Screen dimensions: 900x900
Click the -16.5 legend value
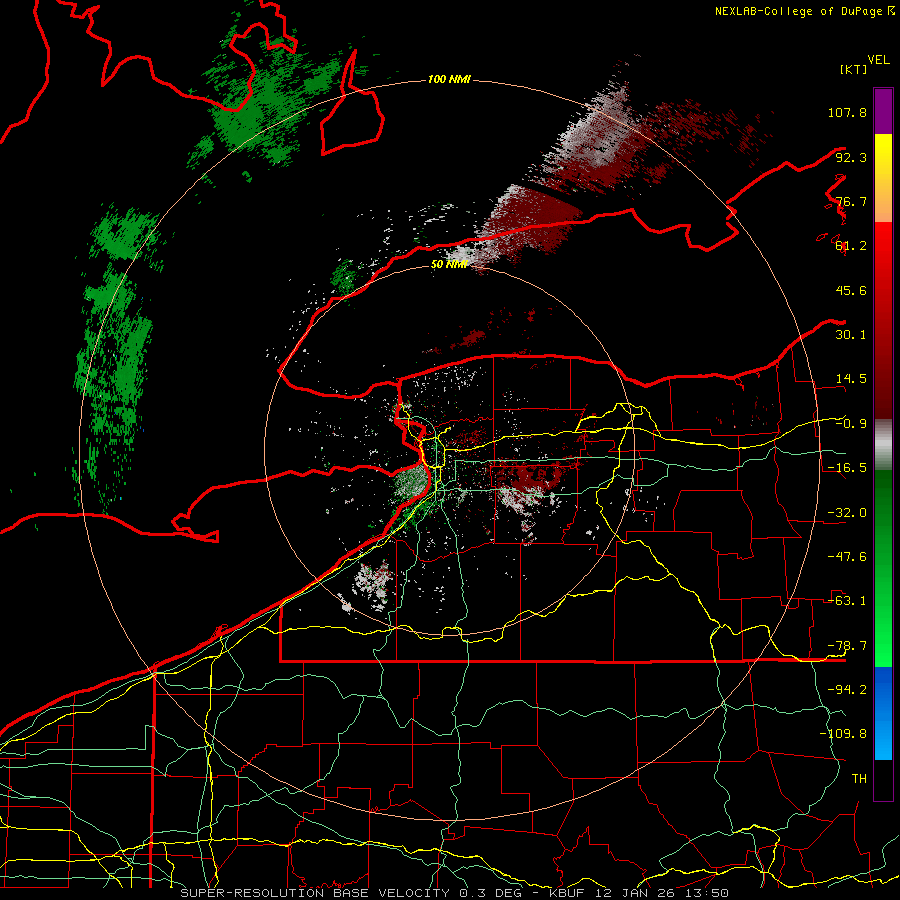point(847,468)
